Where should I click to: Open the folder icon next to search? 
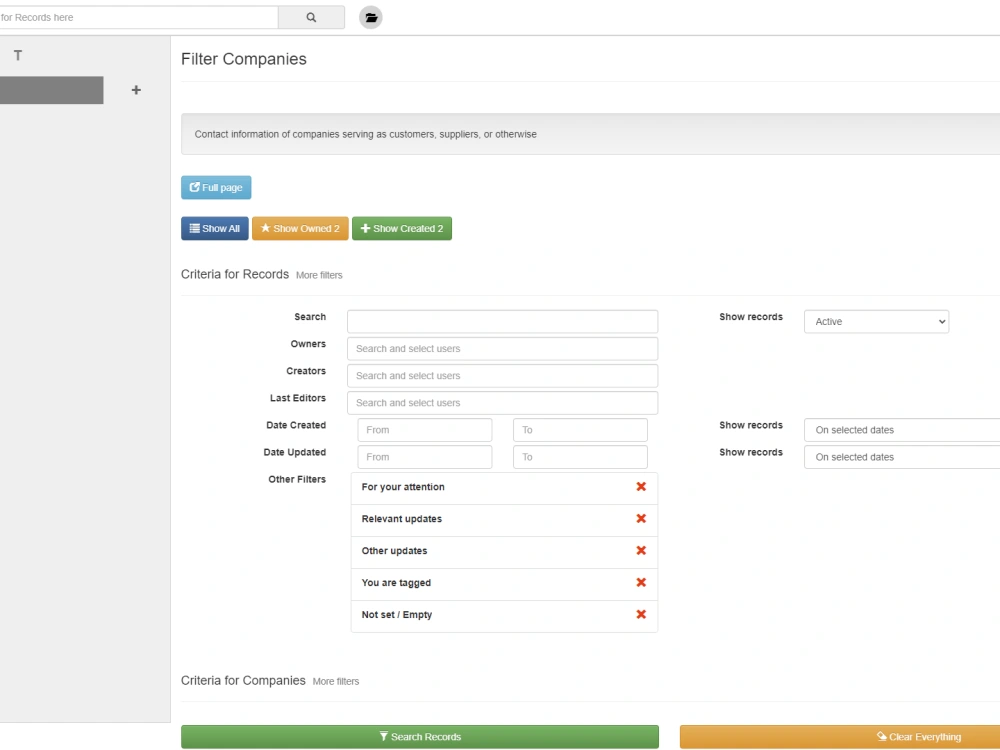pos(371,17)
